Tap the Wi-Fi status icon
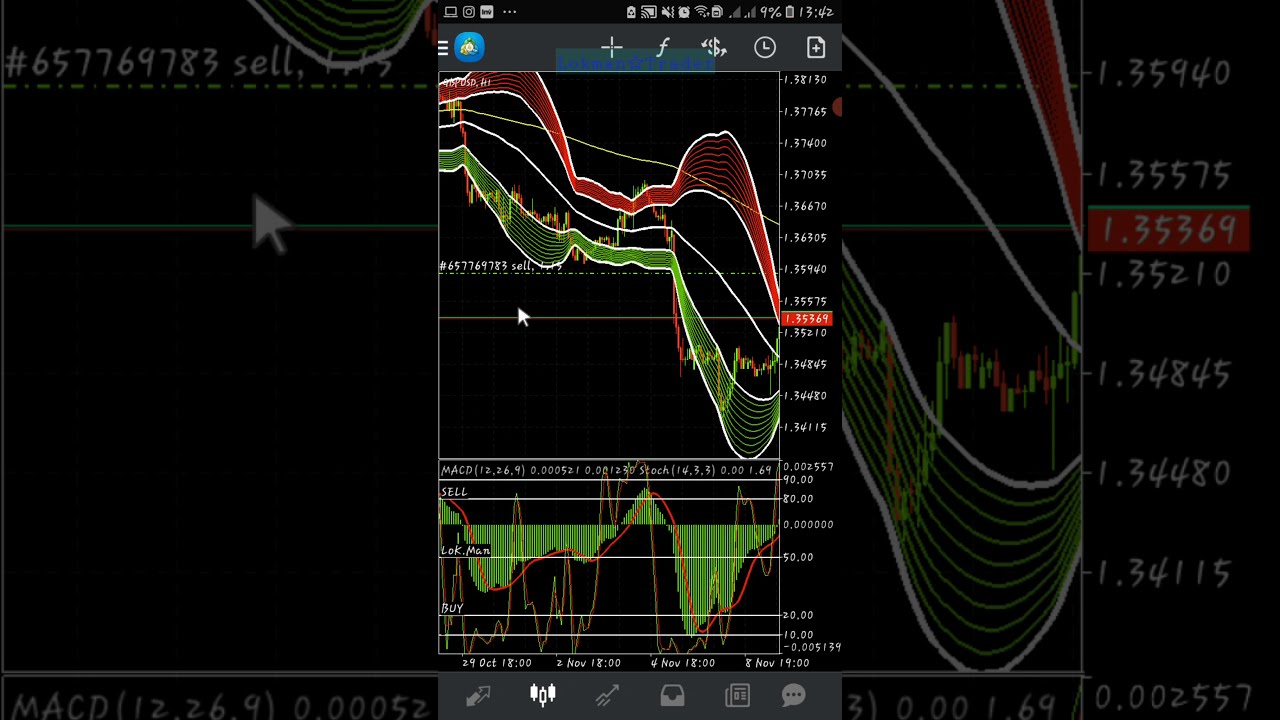 pos(701,12)
